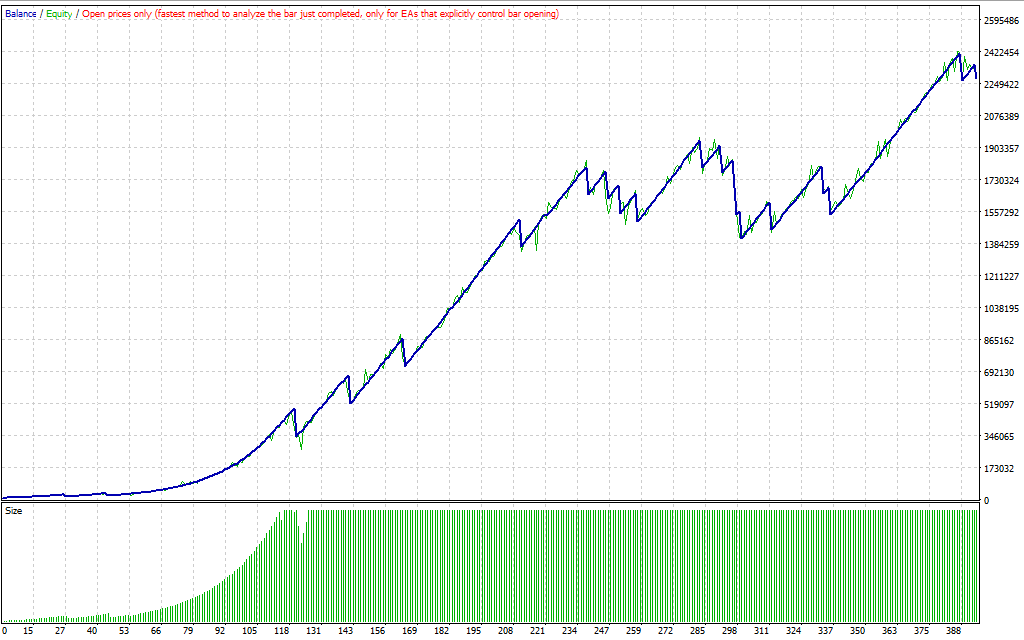Click the 298 label on the horizontal axis

pos(729,631)
